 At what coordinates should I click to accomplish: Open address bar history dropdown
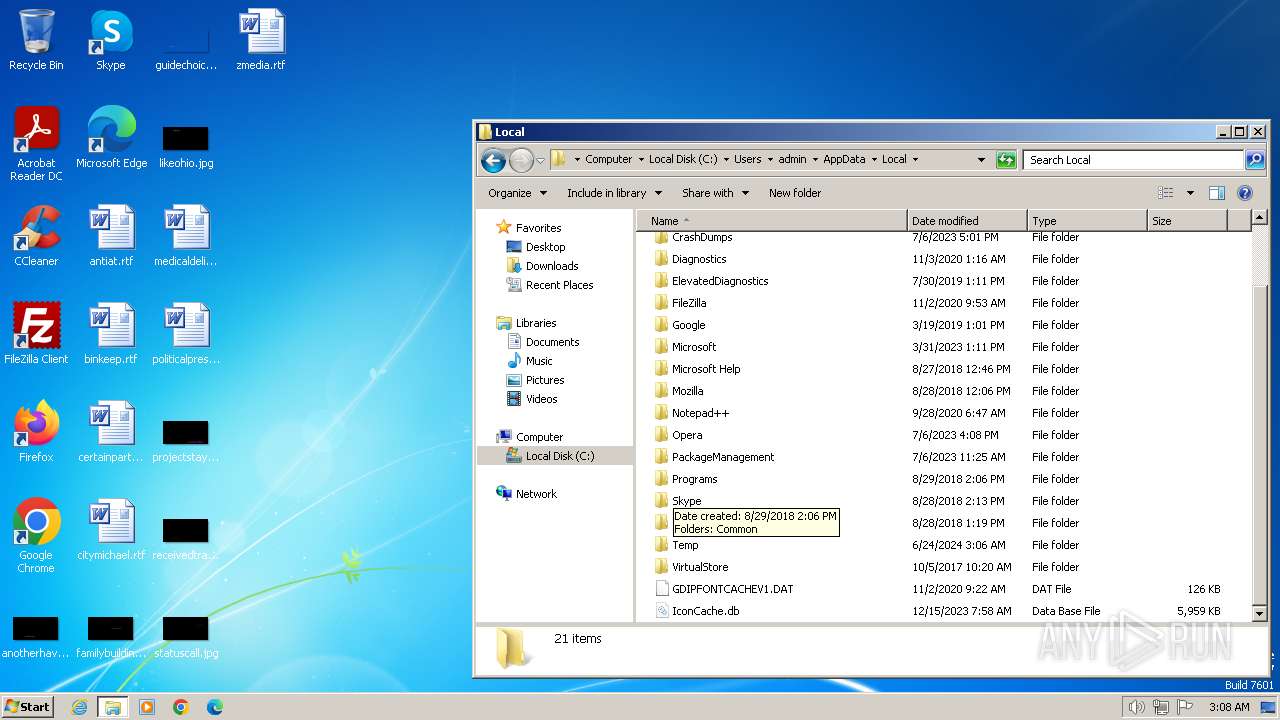[980, 160]
